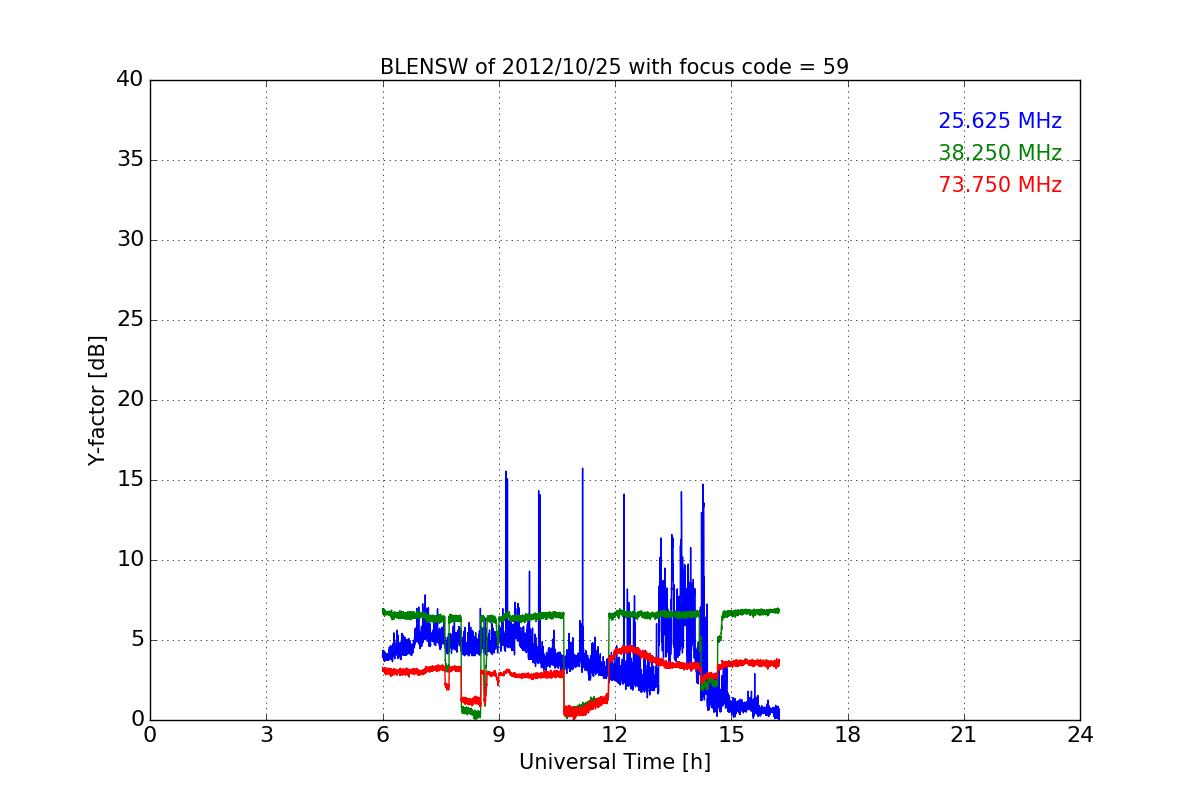Image resolution: width=1200 pixels, height=800 pixels.
Task: Select the 73.750 MHz legend label
Action: click(x=1000, y=185)
